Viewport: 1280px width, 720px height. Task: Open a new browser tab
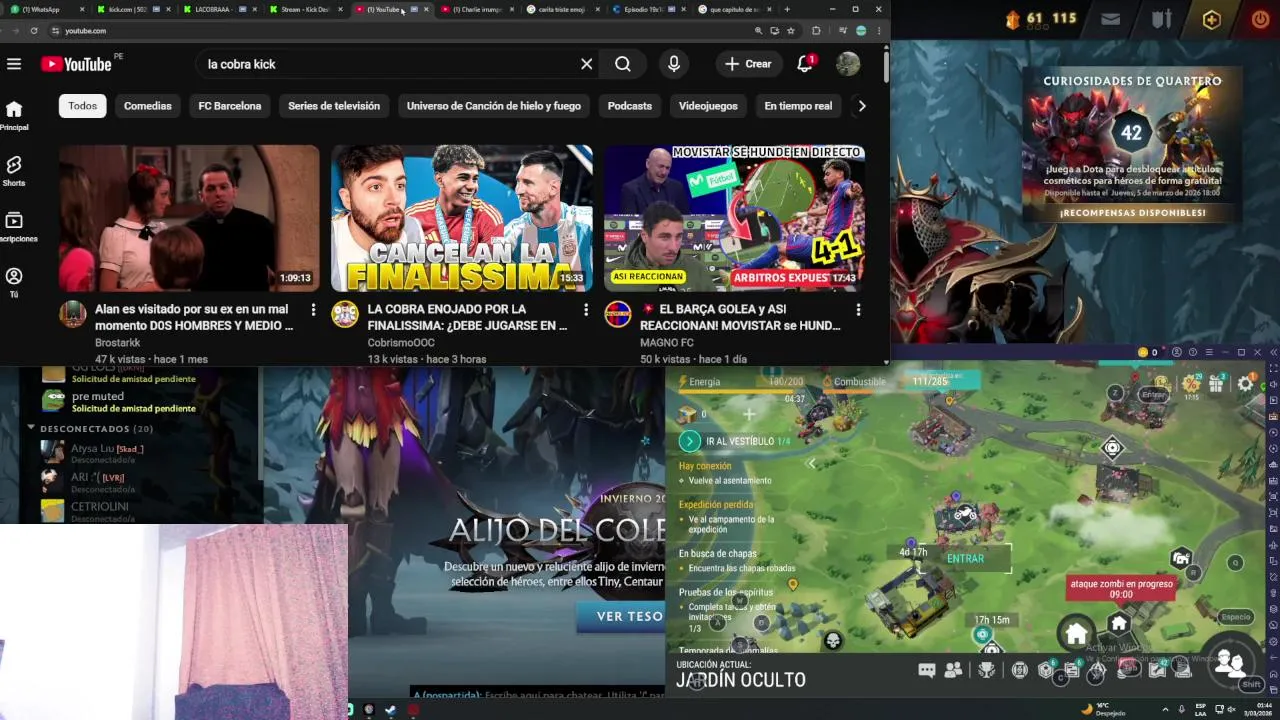pyautogui.click(x=787, y=9)
